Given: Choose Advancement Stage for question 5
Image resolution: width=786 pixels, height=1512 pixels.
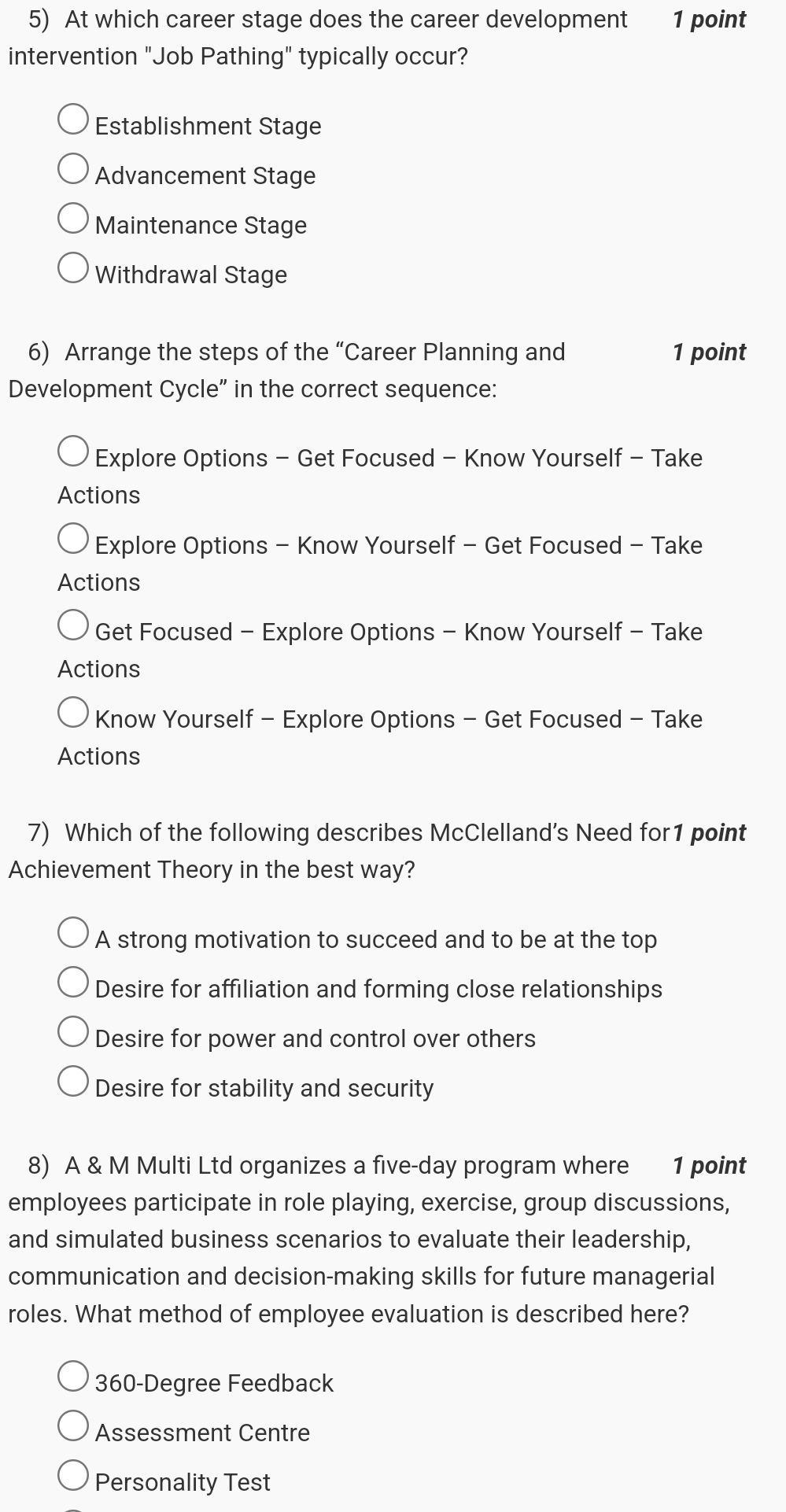Looking at the screenshot, I should 73,168.
